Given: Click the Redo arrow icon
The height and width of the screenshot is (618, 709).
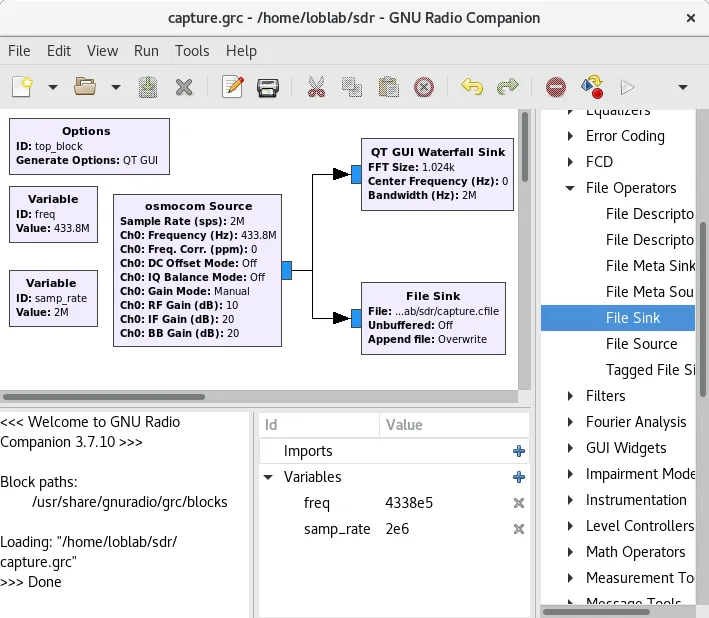Looking at the screenshot, I should coord(507,86).
